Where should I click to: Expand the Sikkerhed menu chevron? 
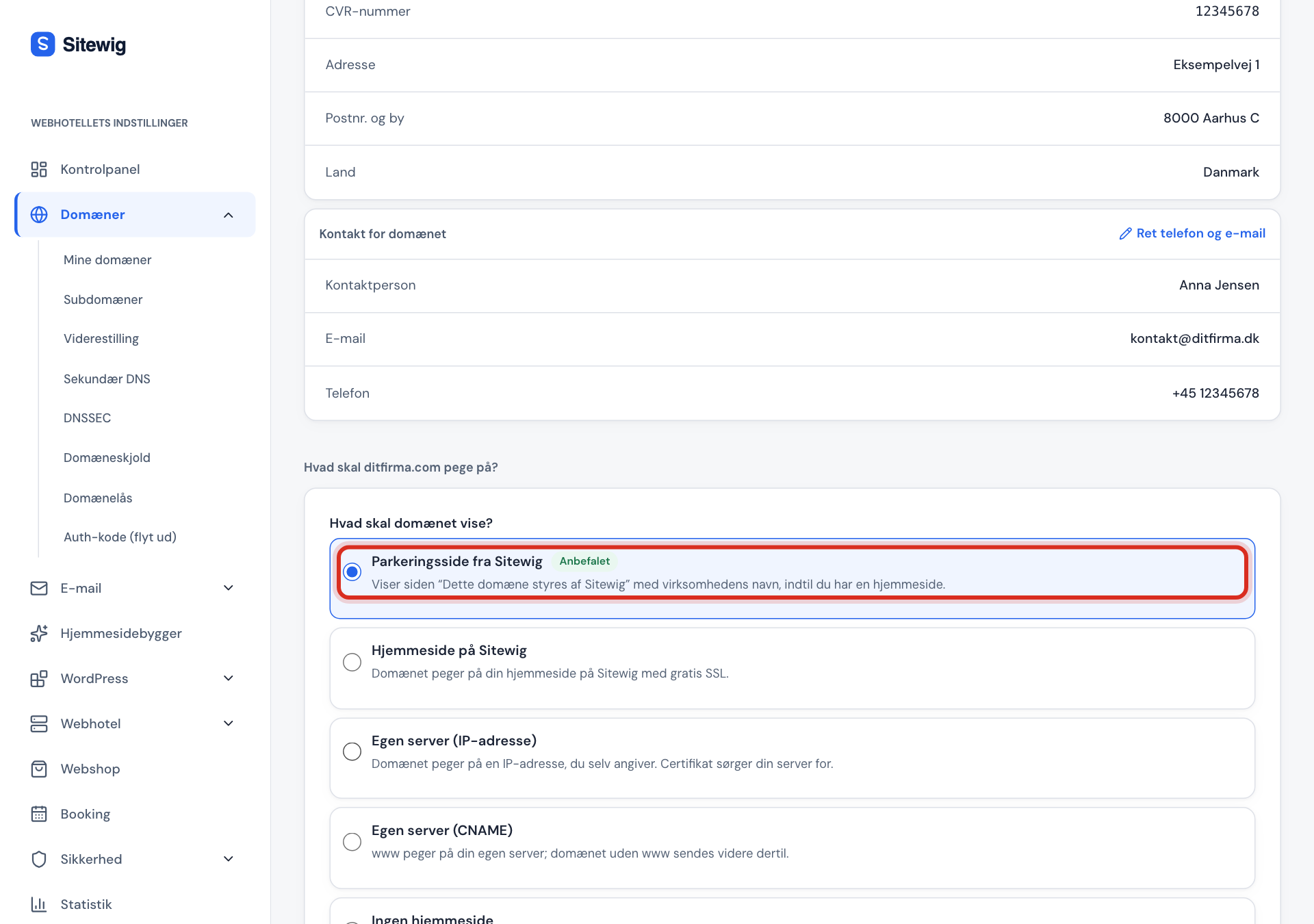pyautogui.click(x=229, y=859)
